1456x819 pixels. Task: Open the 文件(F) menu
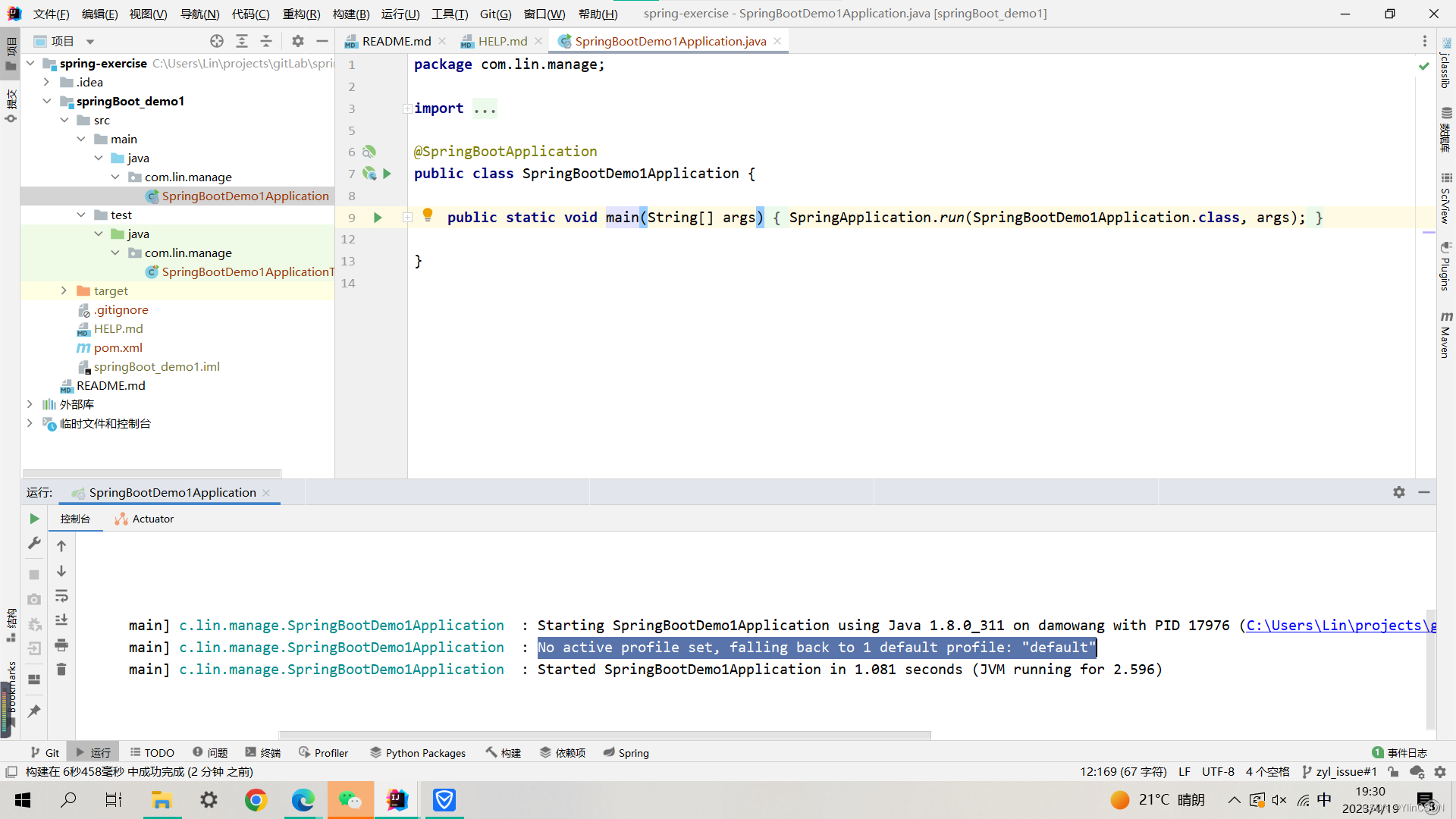click(52, 14)
